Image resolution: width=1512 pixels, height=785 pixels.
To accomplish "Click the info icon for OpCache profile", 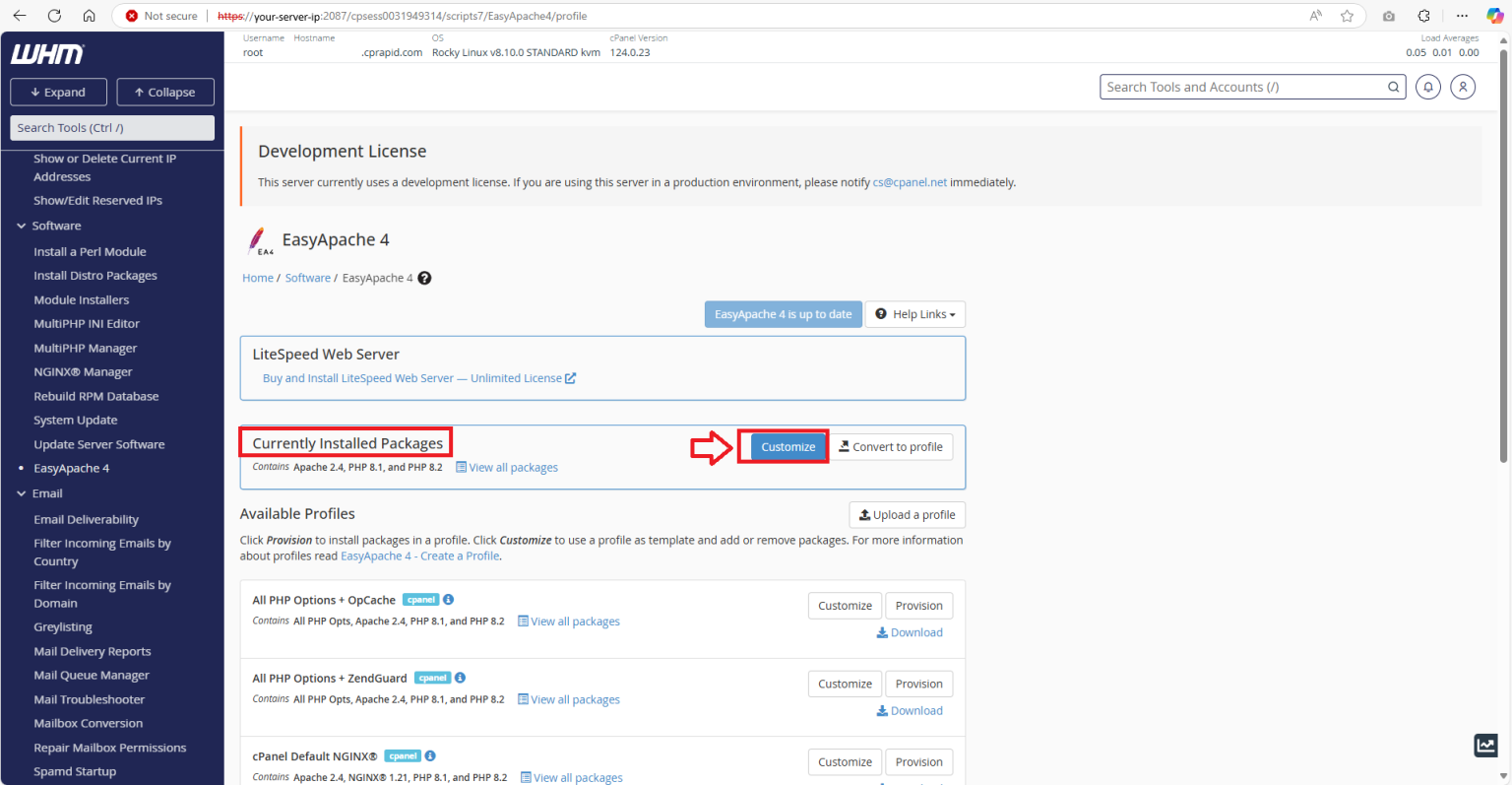I will coord(448,599).
